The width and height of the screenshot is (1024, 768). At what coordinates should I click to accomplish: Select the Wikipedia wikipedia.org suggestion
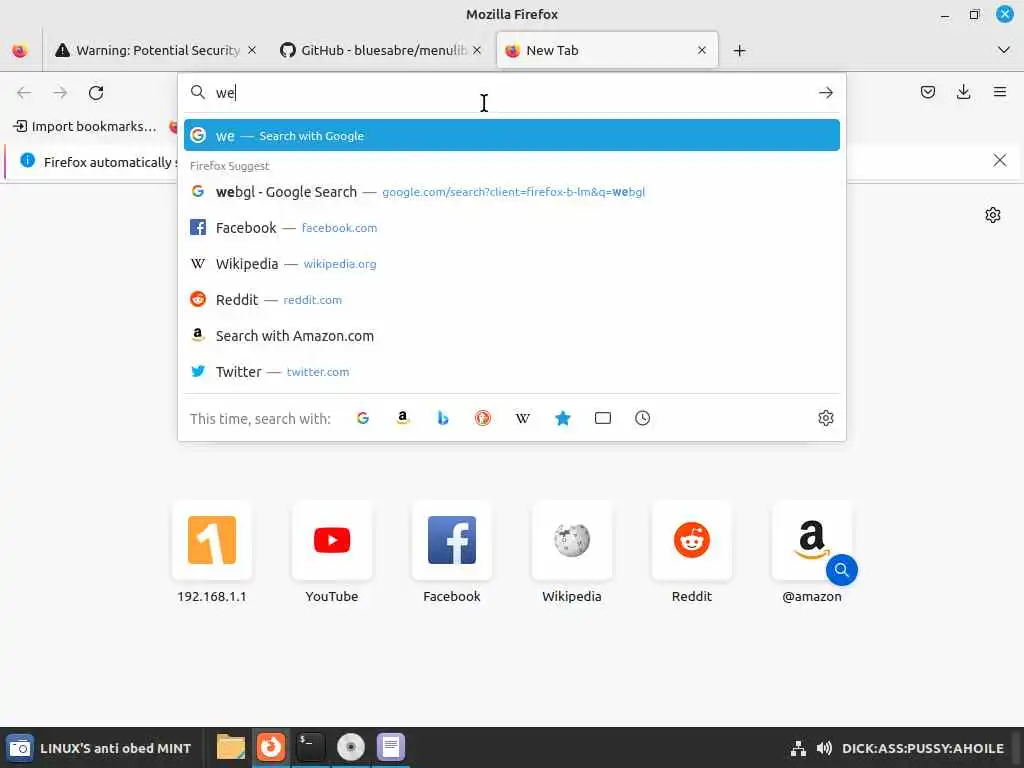[x=511, y=264]
